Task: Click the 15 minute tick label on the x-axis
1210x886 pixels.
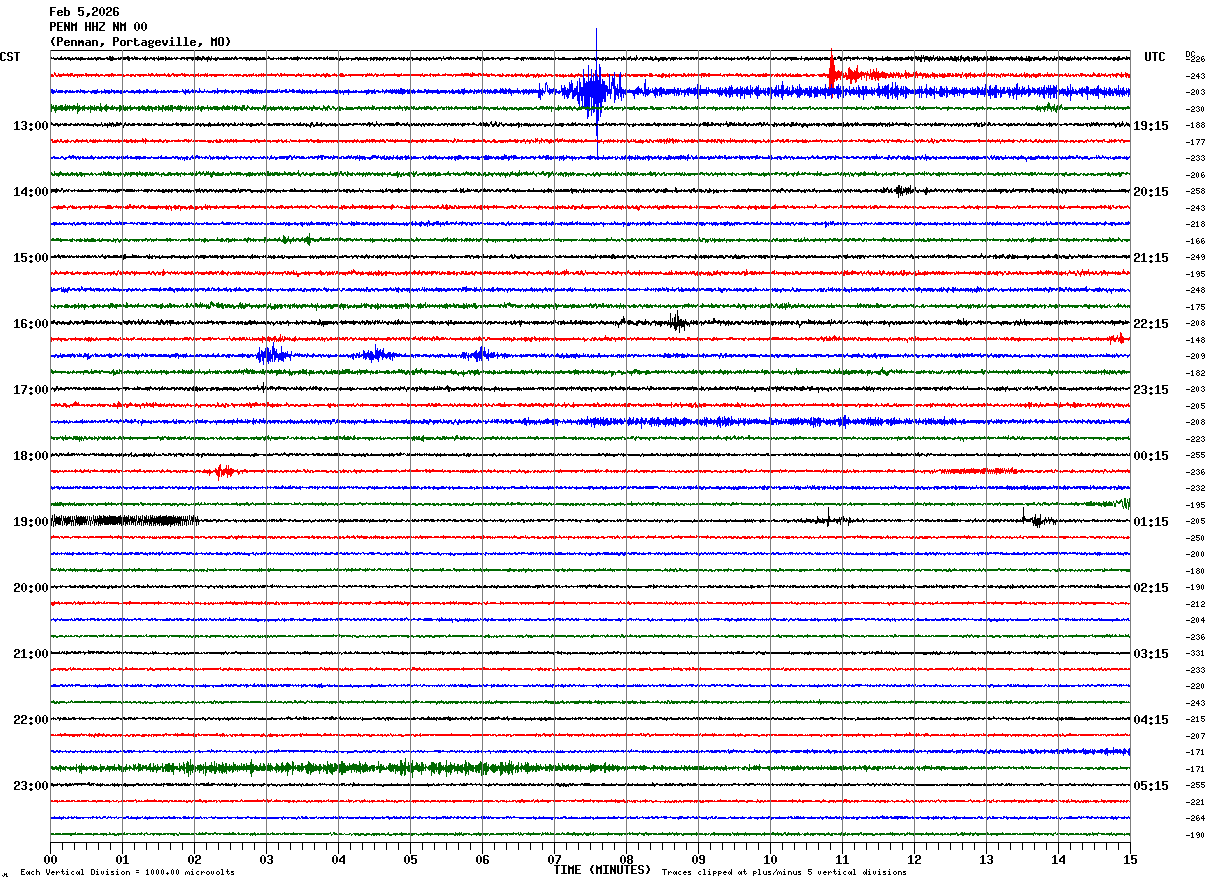Action: (x=1129, y=859)
